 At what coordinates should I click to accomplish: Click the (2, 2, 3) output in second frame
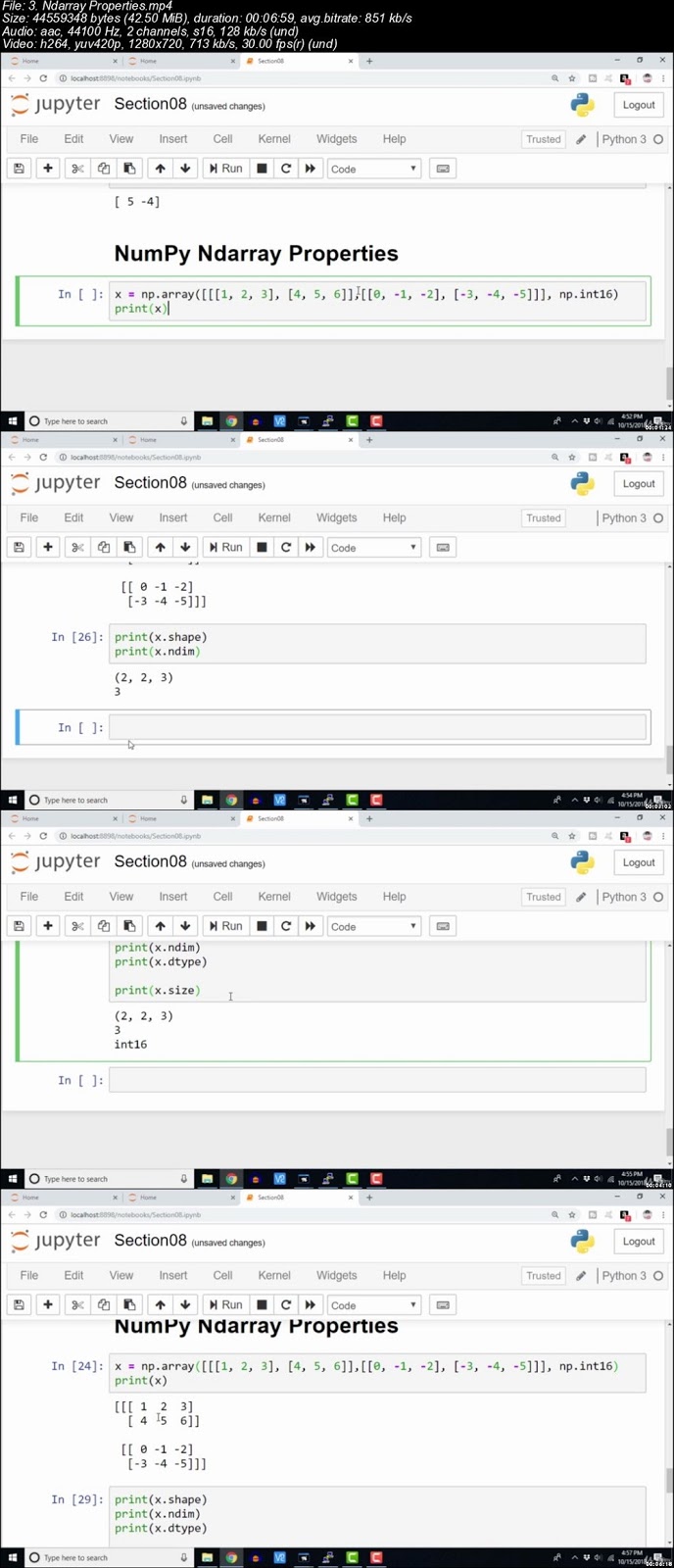tap(143, 677)
